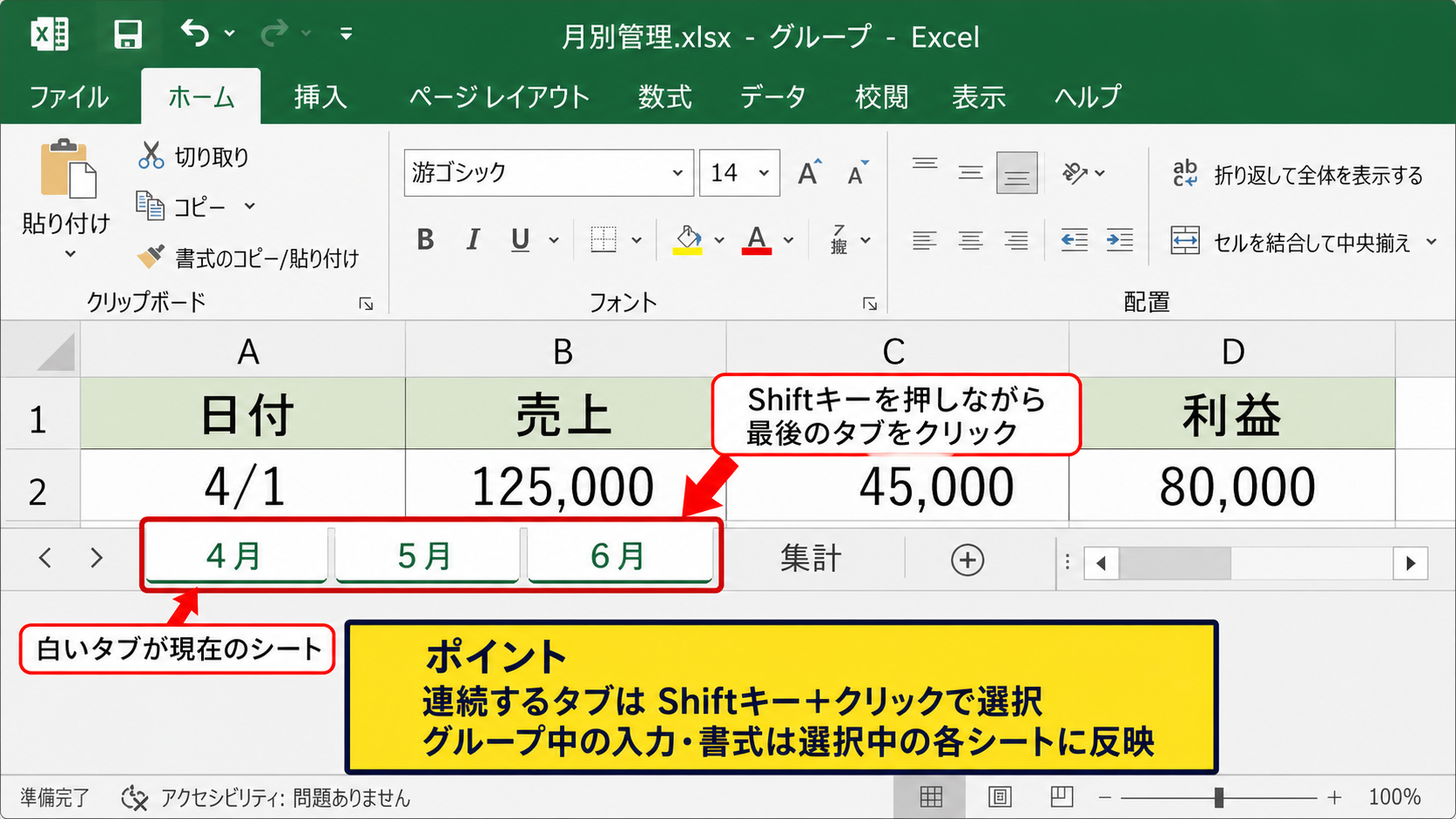Image resolution: width=1456 pixels, height=819 pixels.
Task: Select the 6月 sheet tab
Action: click(619, 554)
